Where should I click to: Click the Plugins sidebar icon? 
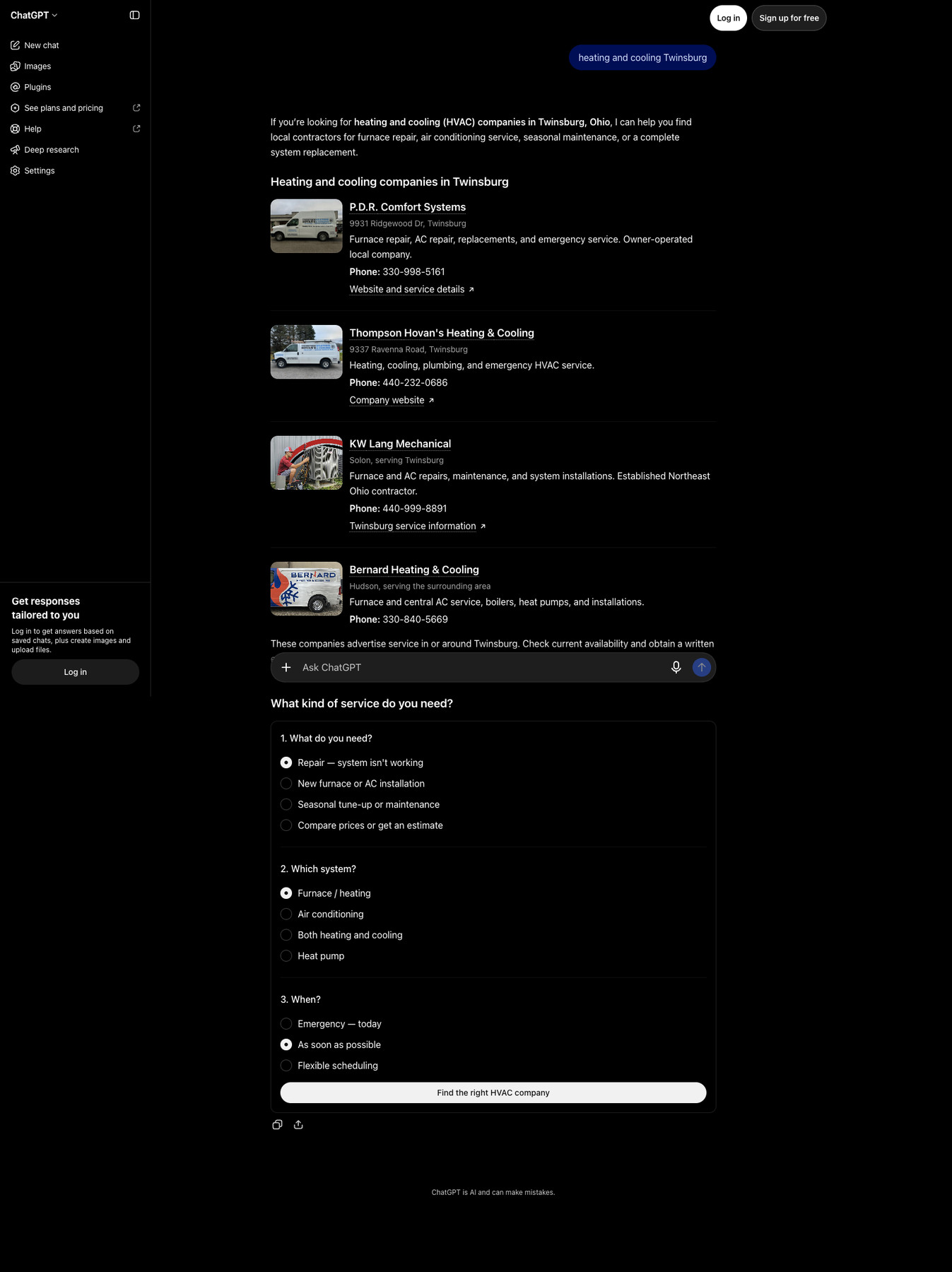pos(15,87)
